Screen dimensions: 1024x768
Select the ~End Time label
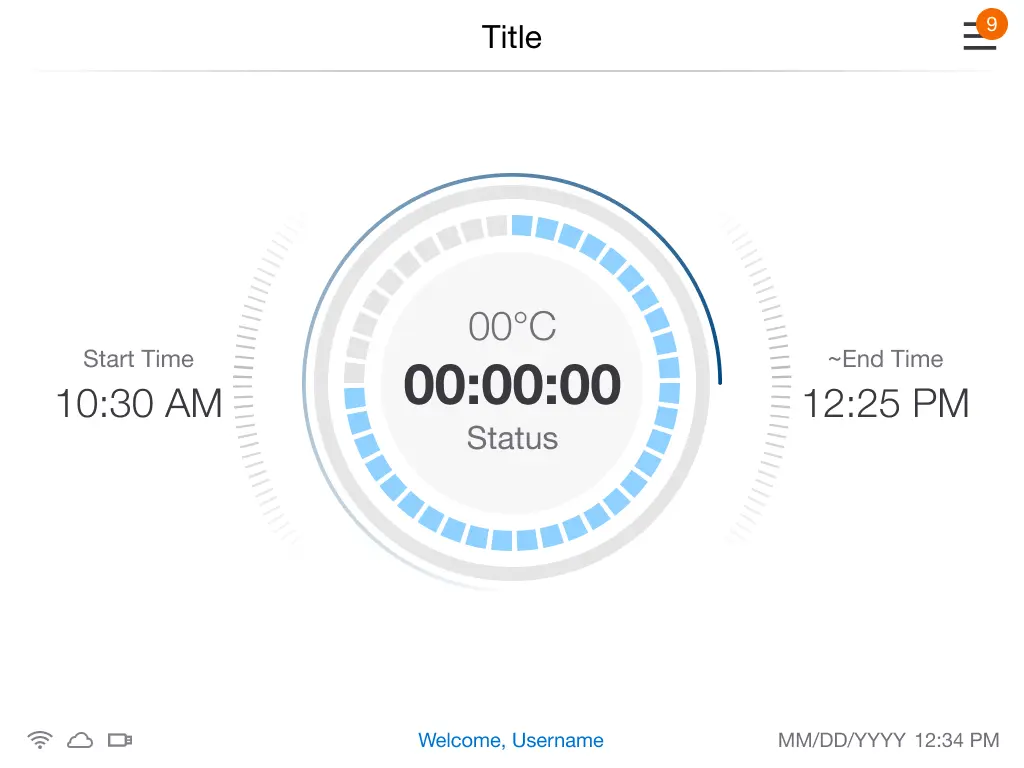(885, 359)
